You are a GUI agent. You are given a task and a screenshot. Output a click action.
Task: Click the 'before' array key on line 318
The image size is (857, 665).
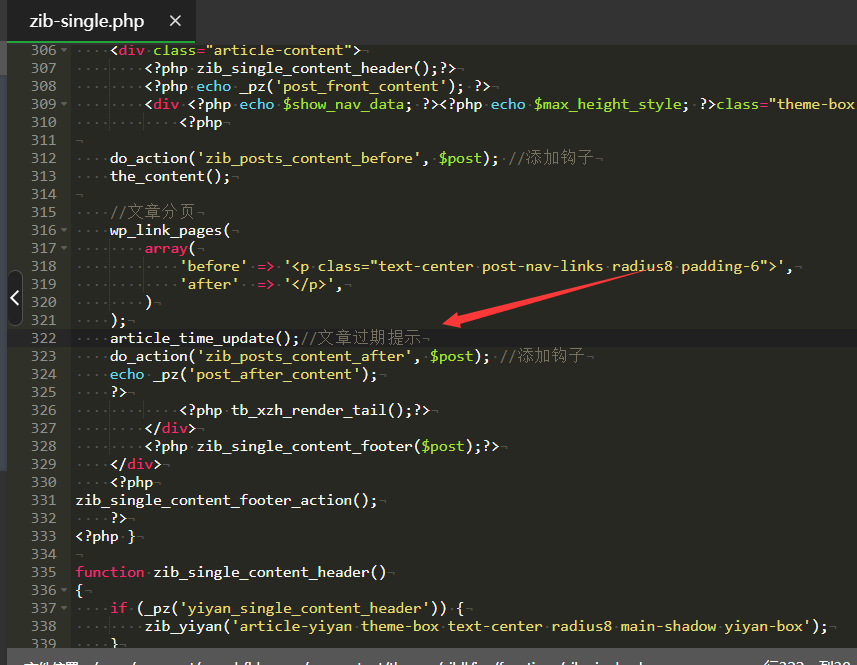pyautogui.click(x=213, y=266)
